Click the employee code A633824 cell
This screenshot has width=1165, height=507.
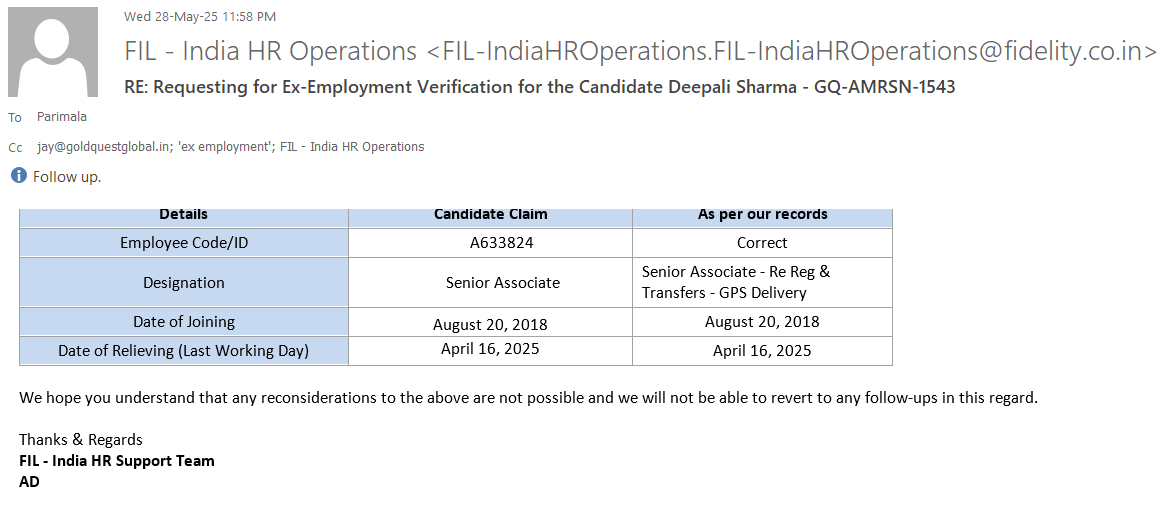[x=490, y=243]
